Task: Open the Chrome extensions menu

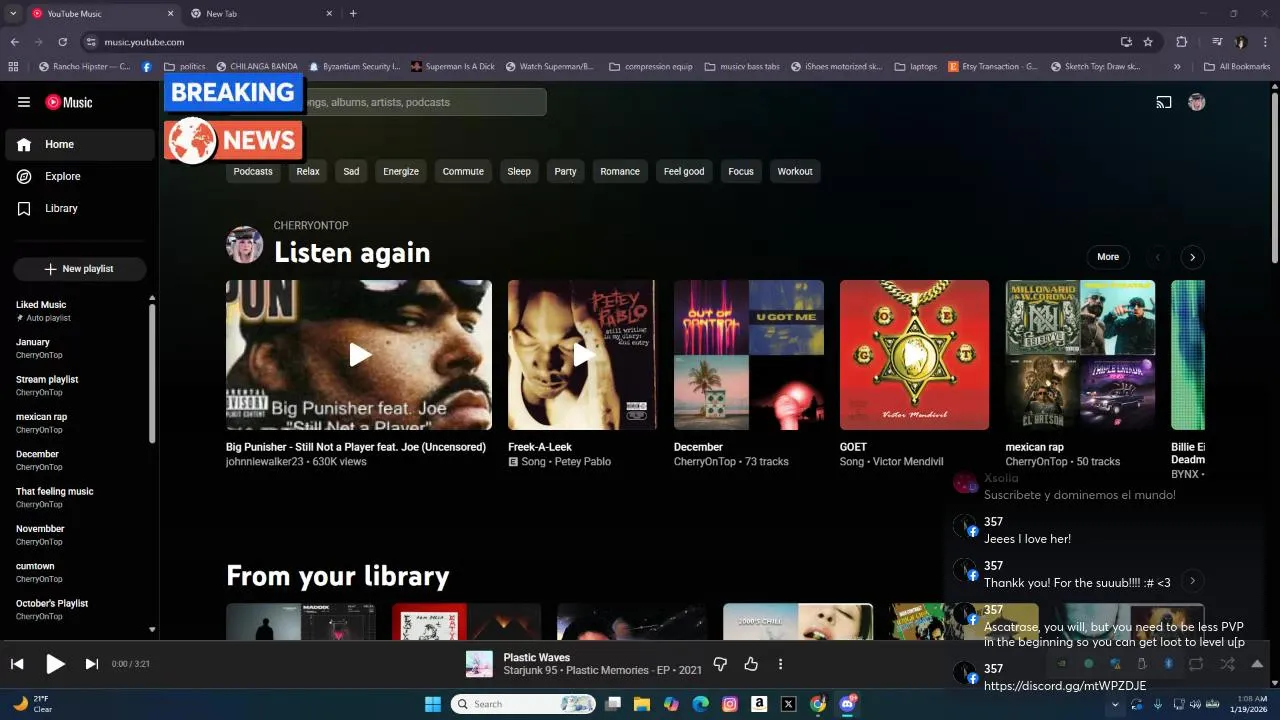Action: 1181,42
